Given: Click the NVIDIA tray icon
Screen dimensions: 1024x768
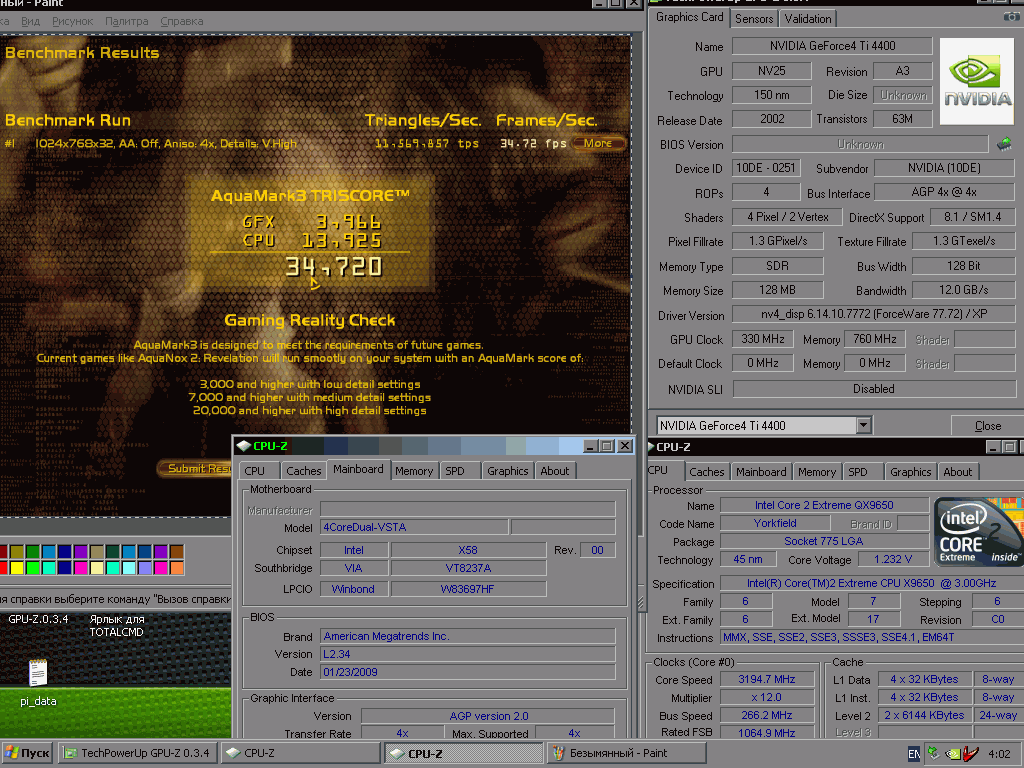Looking at the screenshot, I should 953,754.
